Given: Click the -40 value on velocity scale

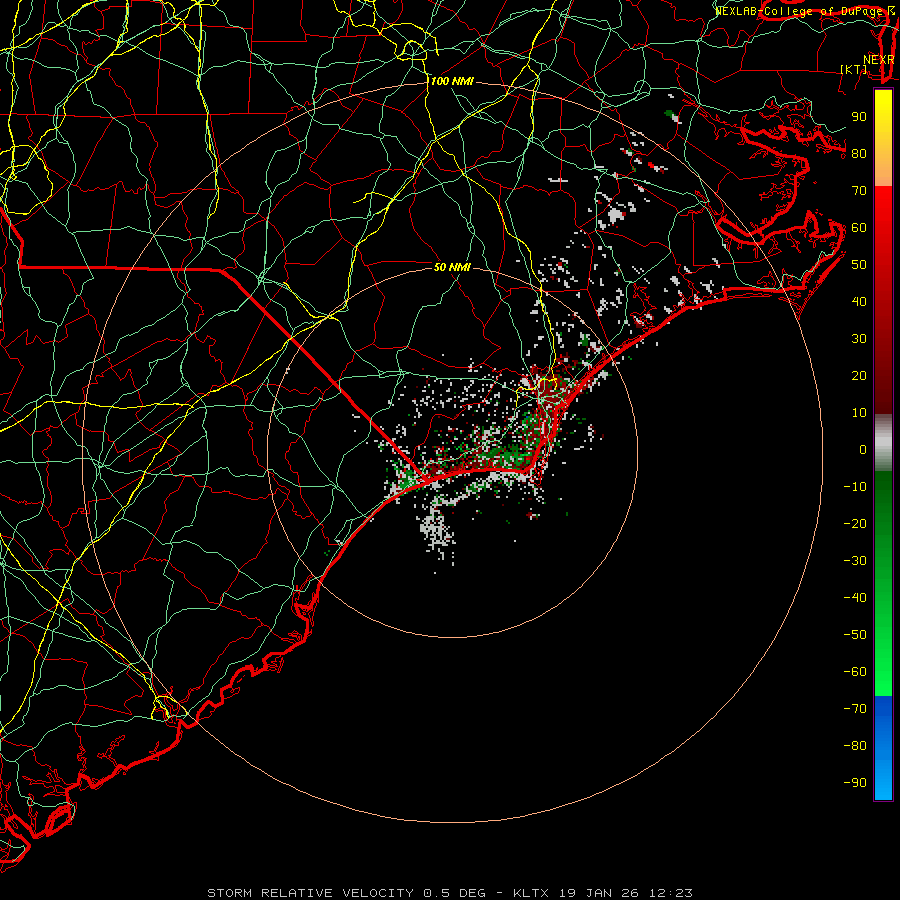Looking at the screenshot, I should pos(855,598).
